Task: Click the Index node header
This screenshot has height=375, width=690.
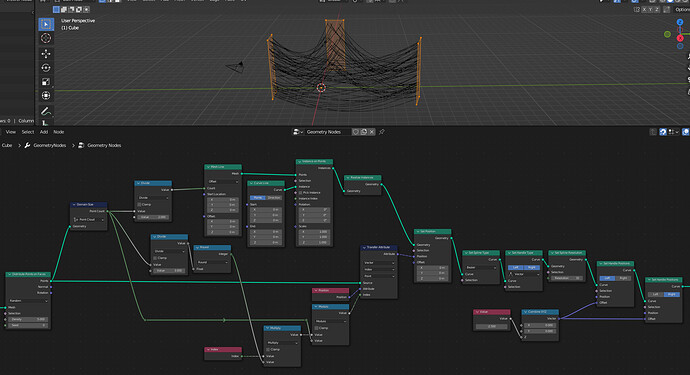Action: [223, 349]
